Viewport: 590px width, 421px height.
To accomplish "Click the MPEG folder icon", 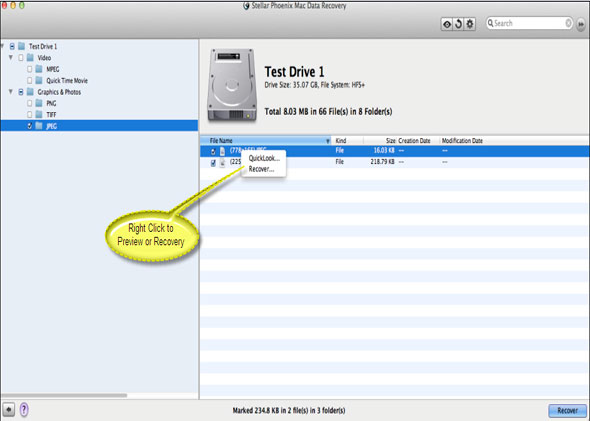I will click(39, 69).
